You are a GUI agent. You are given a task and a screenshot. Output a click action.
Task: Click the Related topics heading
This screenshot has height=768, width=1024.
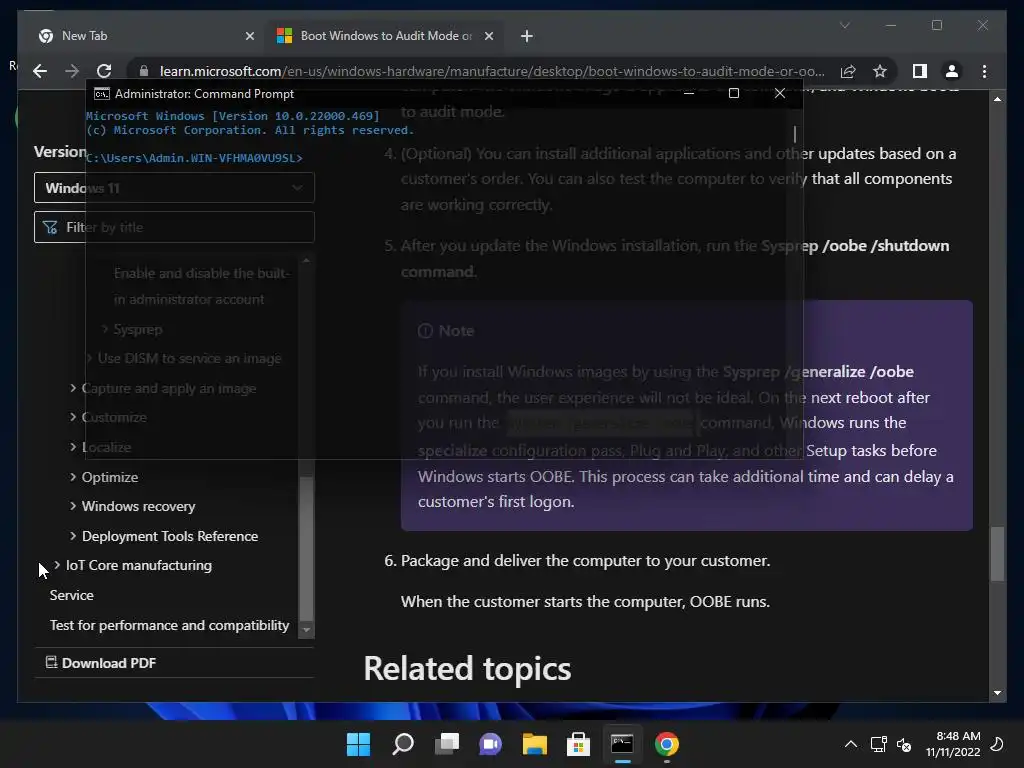pos(467,669)
